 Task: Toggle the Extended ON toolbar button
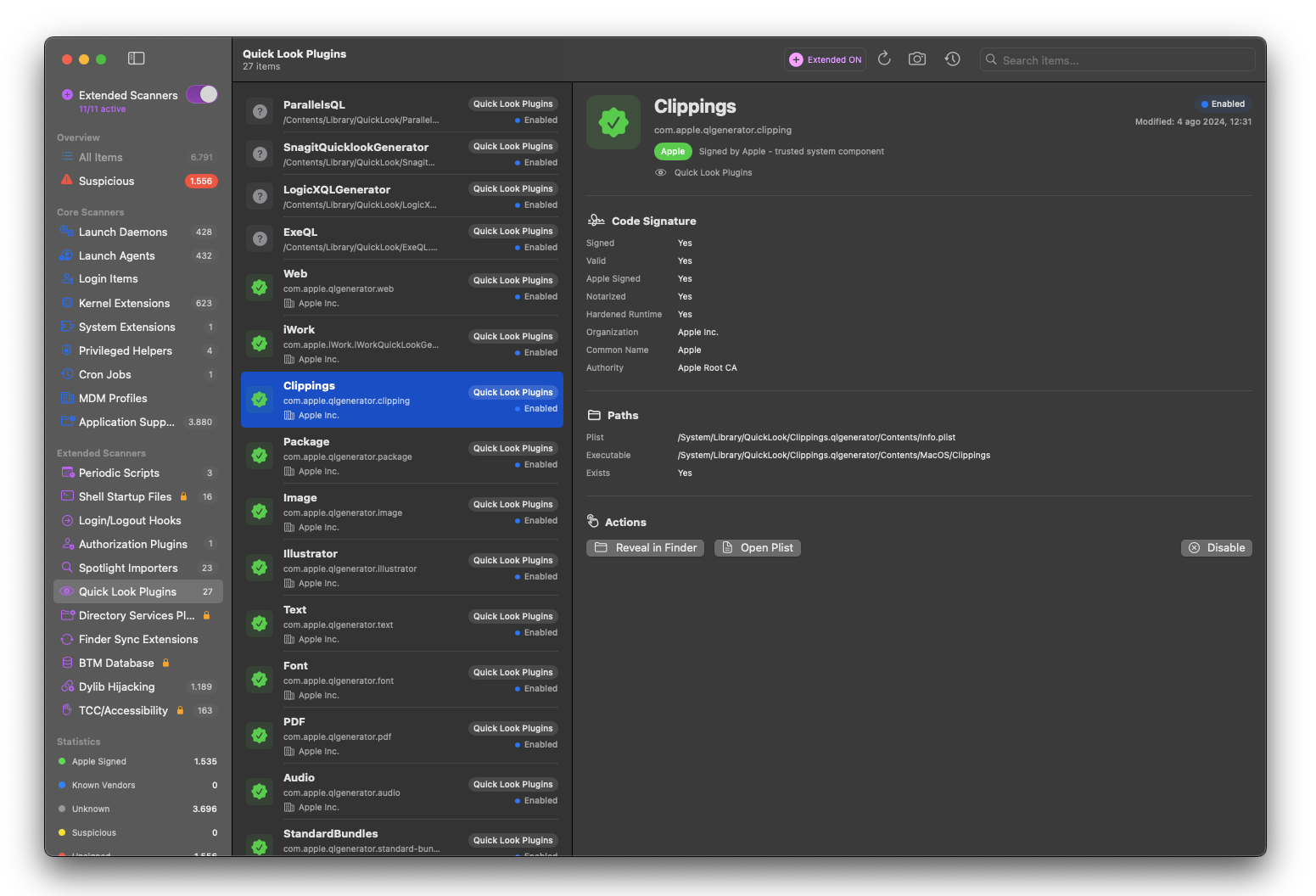click(825, 59)
